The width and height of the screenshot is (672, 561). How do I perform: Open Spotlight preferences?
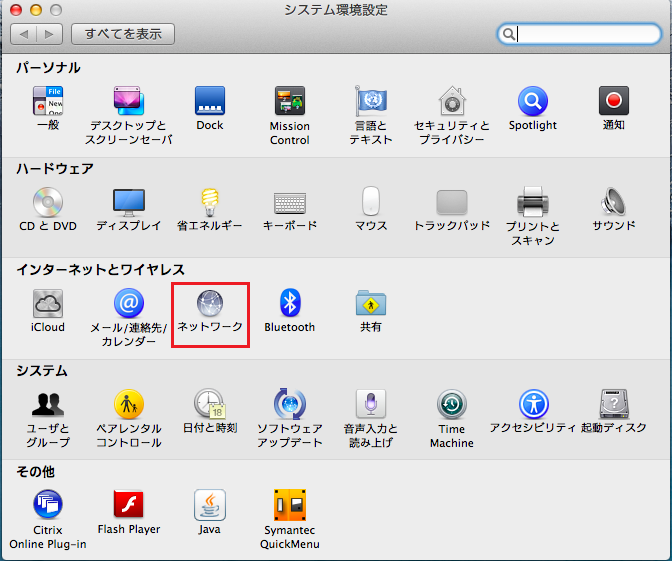(533, 102)
